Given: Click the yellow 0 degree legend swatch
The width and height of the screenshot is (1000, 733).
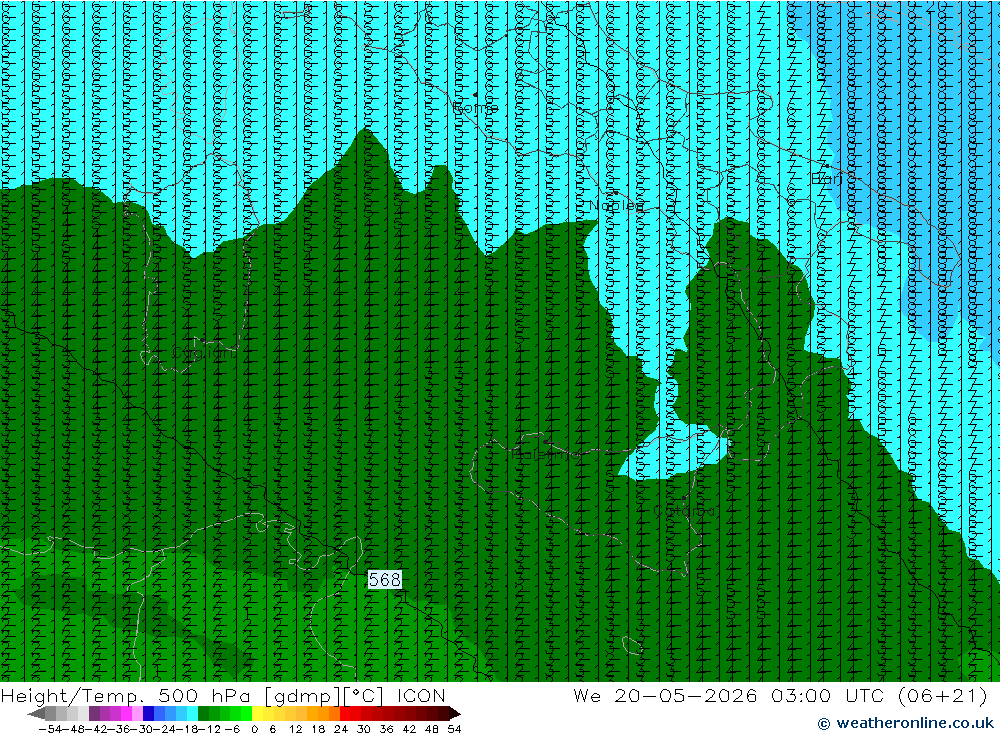Looking at the screenshot, I should coord(258,713).
